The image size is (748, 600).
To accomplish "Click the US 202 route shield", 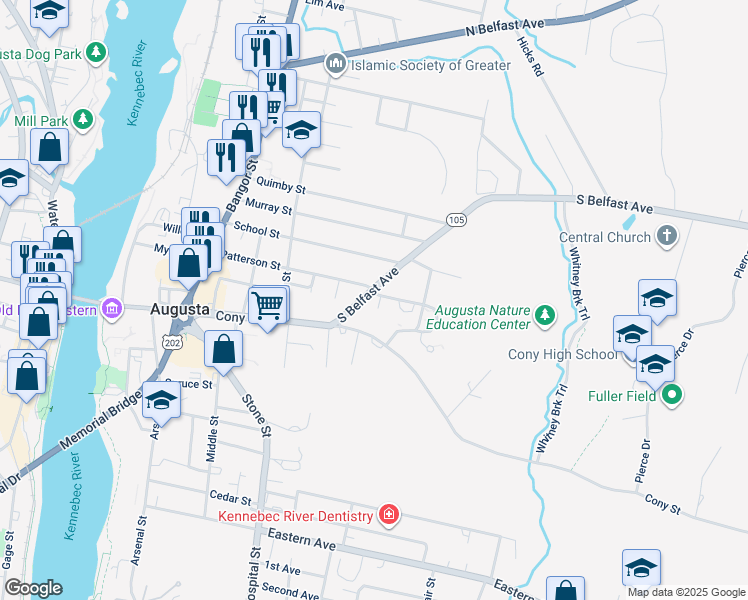I will pyautogui.click(x=172, y=342).
